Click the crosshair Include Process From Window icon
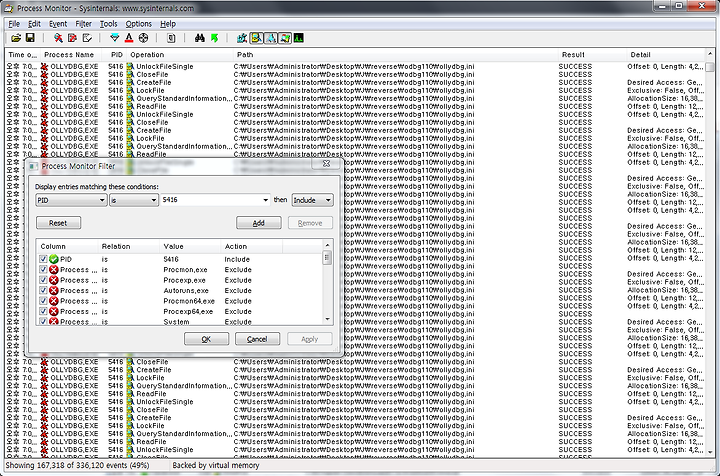 [x=143, y=38]
